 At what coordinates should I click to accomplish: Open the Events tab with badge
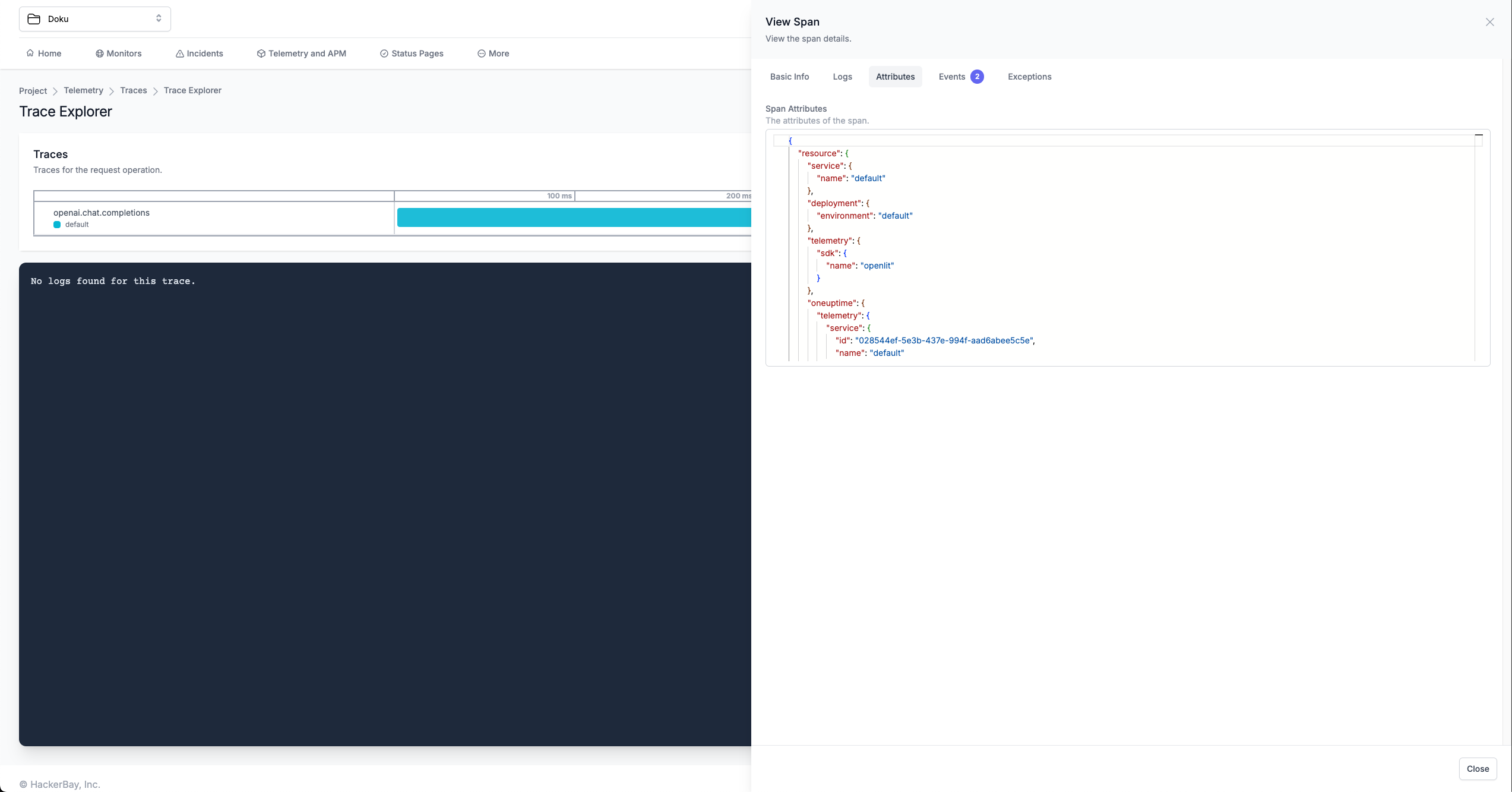pyautogui.click(x=961, y=77)
